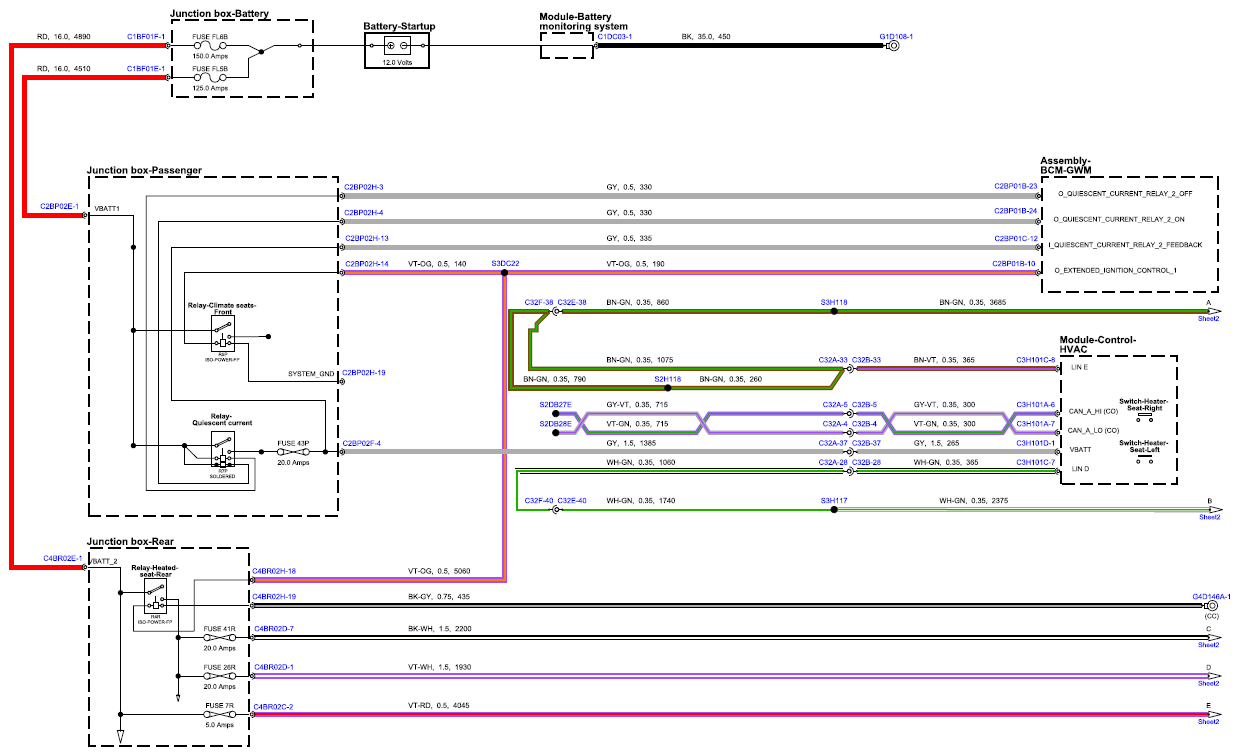Screen dimensions: 1239x756
Task: Click the Relay-Climate seats-Front relay symbol
Action: (221, 333)
